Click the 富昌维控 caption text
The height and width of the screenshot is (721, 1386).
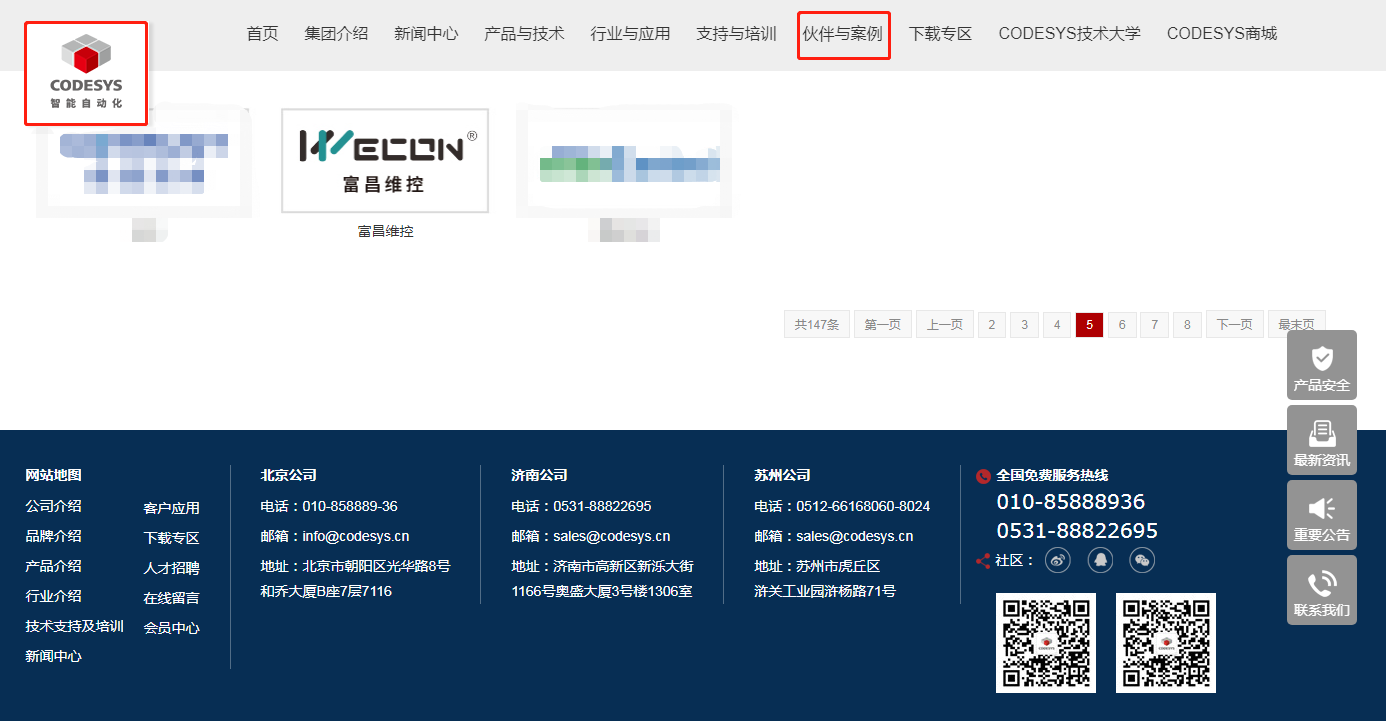[385, 231]
